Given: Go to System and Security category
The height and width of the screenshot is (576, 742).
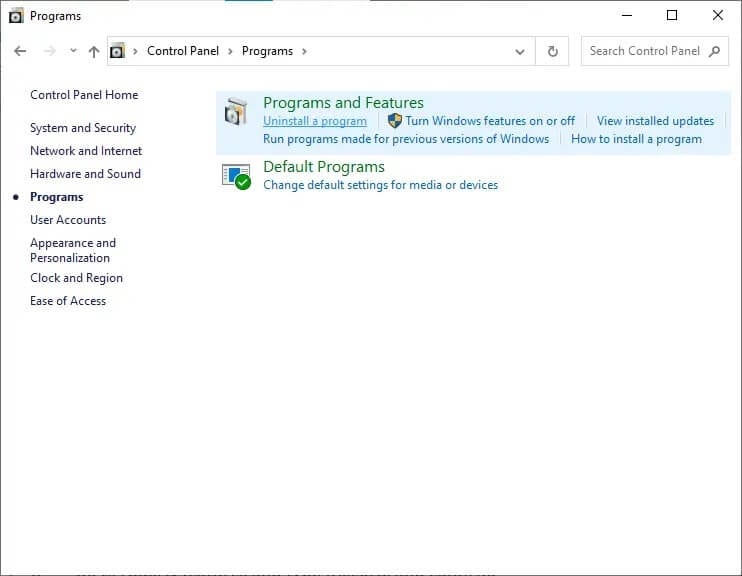Looking at the screenshot, I should [83, 128].
